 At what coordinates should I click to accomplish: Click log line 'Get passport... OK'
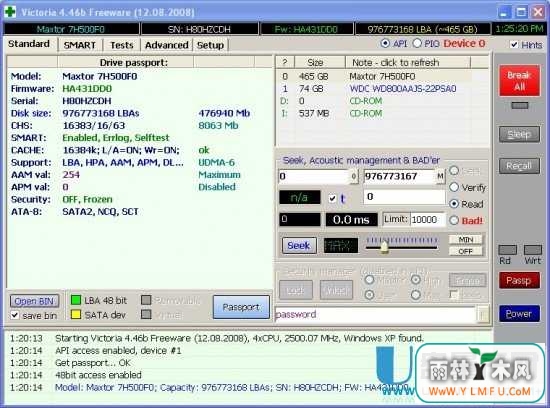coord(93,362)
